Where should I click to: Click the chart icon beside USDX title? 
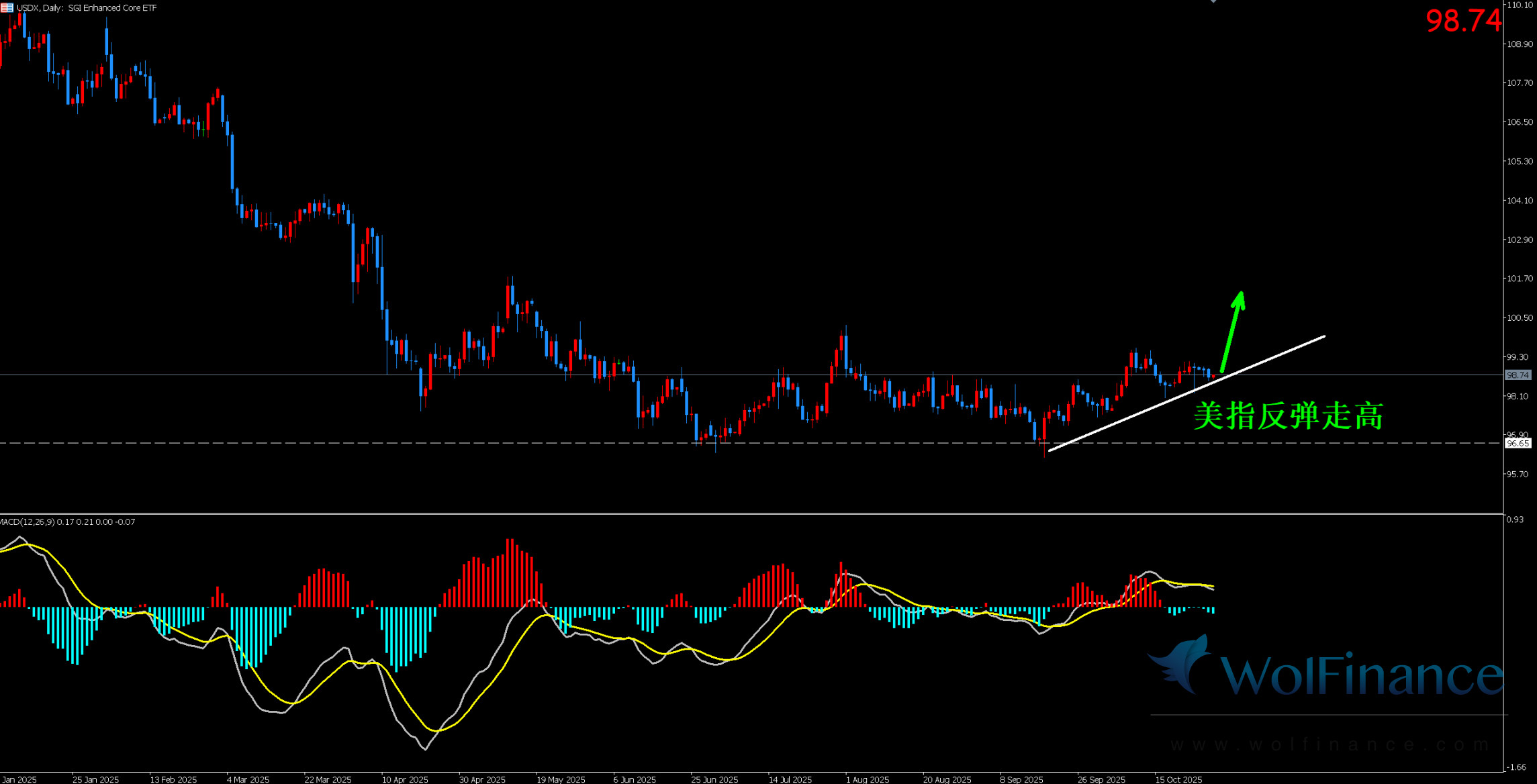[x=7, y=7]
